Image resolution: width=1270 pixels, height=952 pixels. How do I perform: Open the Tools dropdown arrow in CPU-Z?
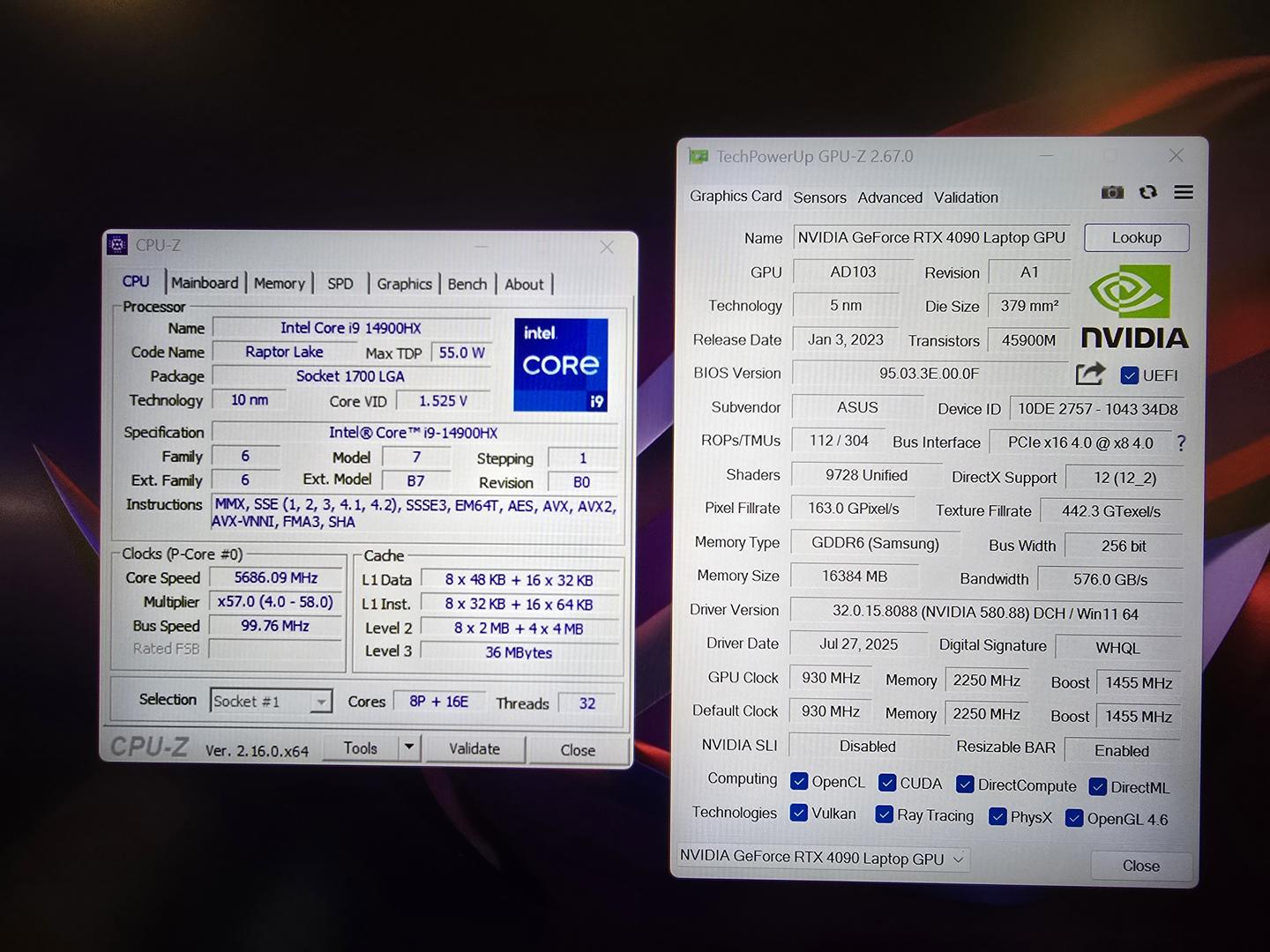click(x=408, y=747)
